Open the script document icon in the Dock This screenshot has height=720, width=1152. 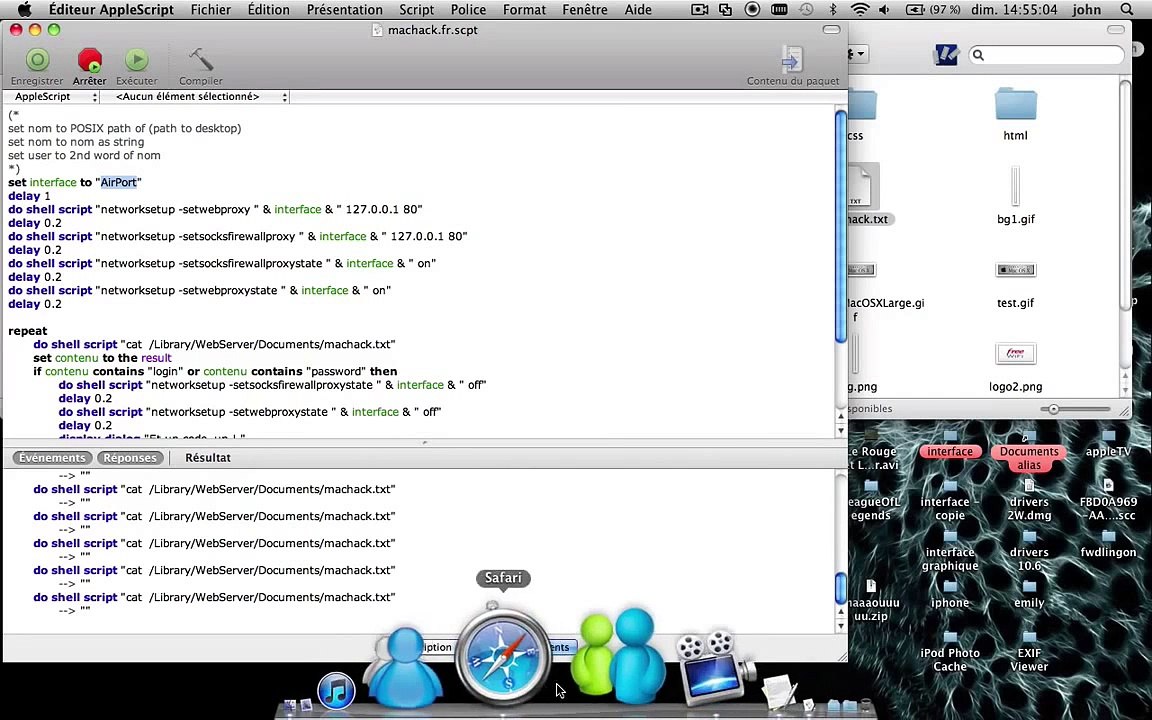[x=779, y=691]
